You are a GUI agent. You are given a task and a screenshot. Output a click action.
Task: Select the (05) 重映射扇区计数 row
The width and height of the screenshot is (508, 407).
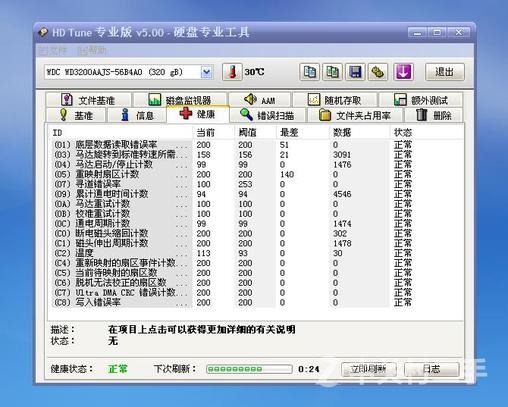[x=256, y=174]
